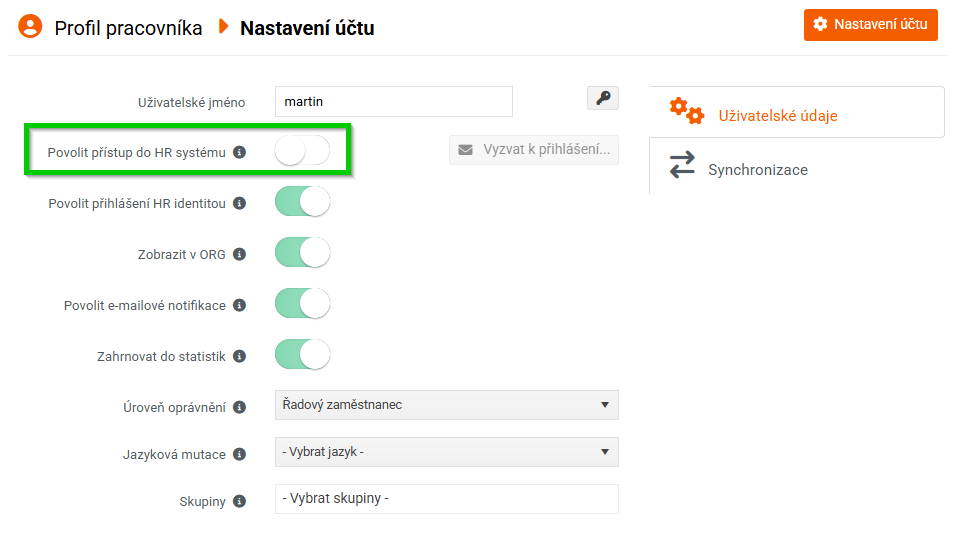954x533 pixels.
Task: Click info icon beside Povolit přihlášení HR identitou
Action: coord(239,203)
